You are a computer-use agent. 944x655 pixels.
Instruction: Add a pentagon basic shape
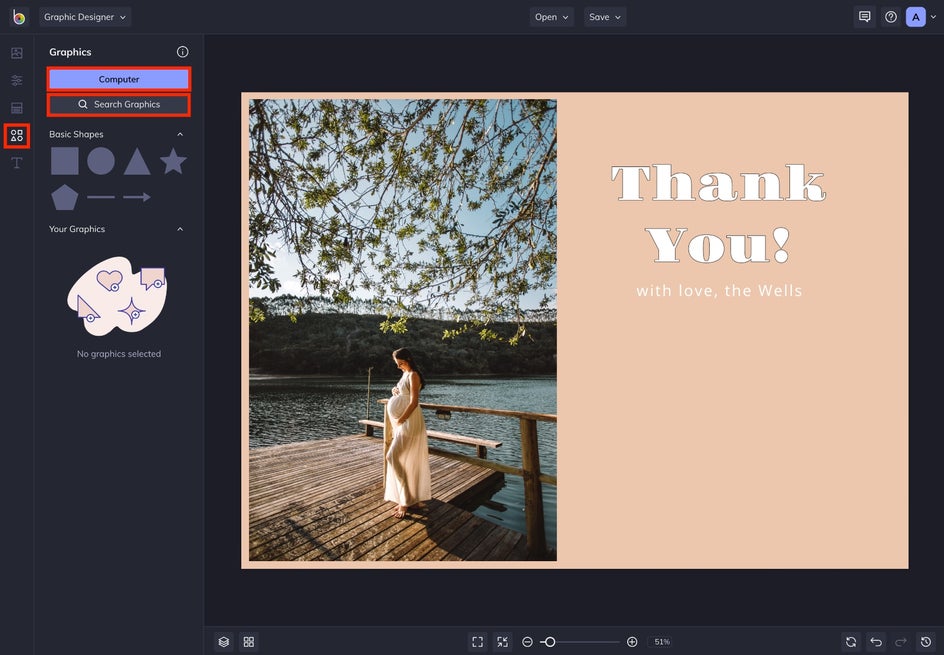coord(64,197)
